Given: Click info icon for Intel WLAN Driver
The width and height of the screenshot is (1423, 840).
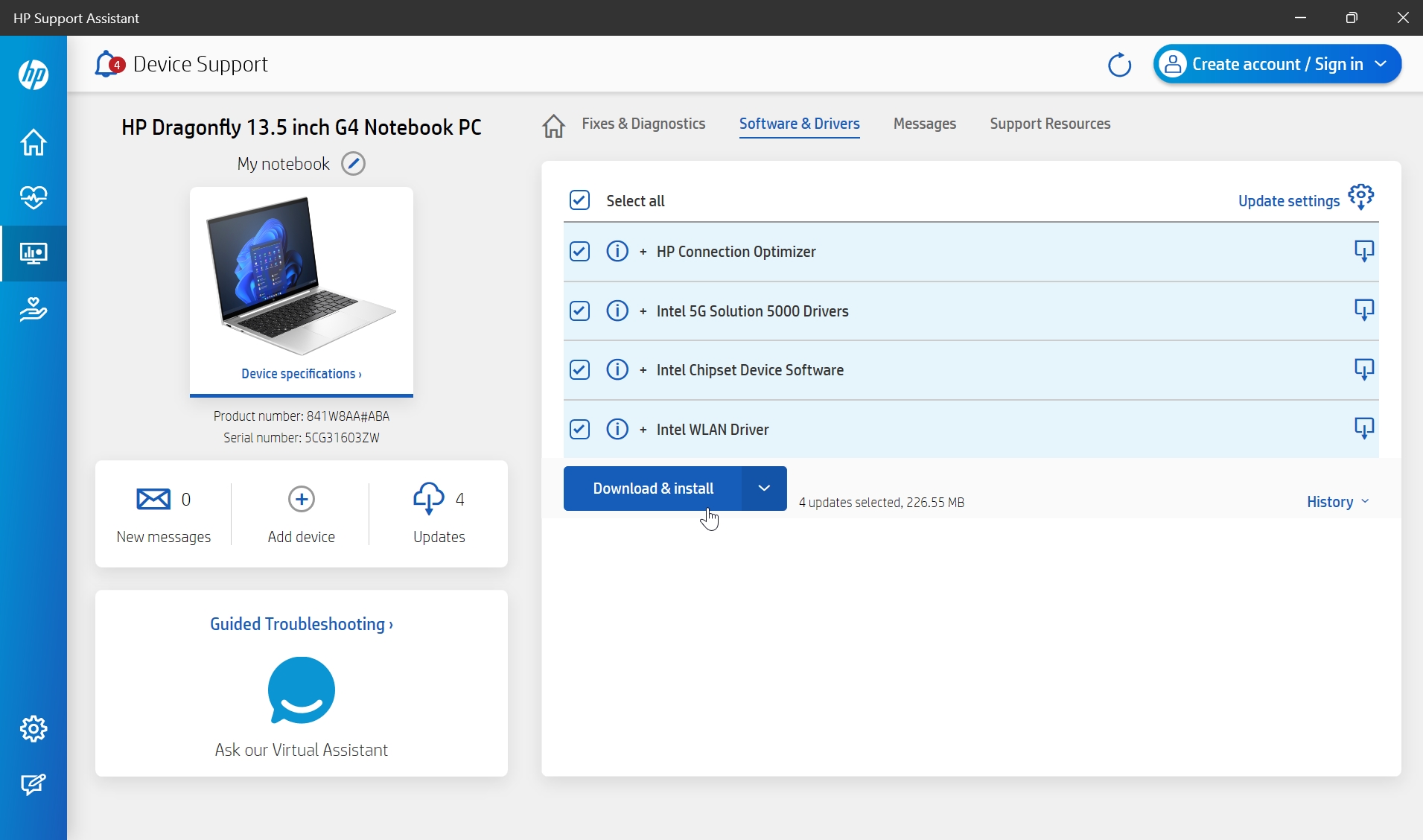Looking at the screenshot, I should (617, 429).
